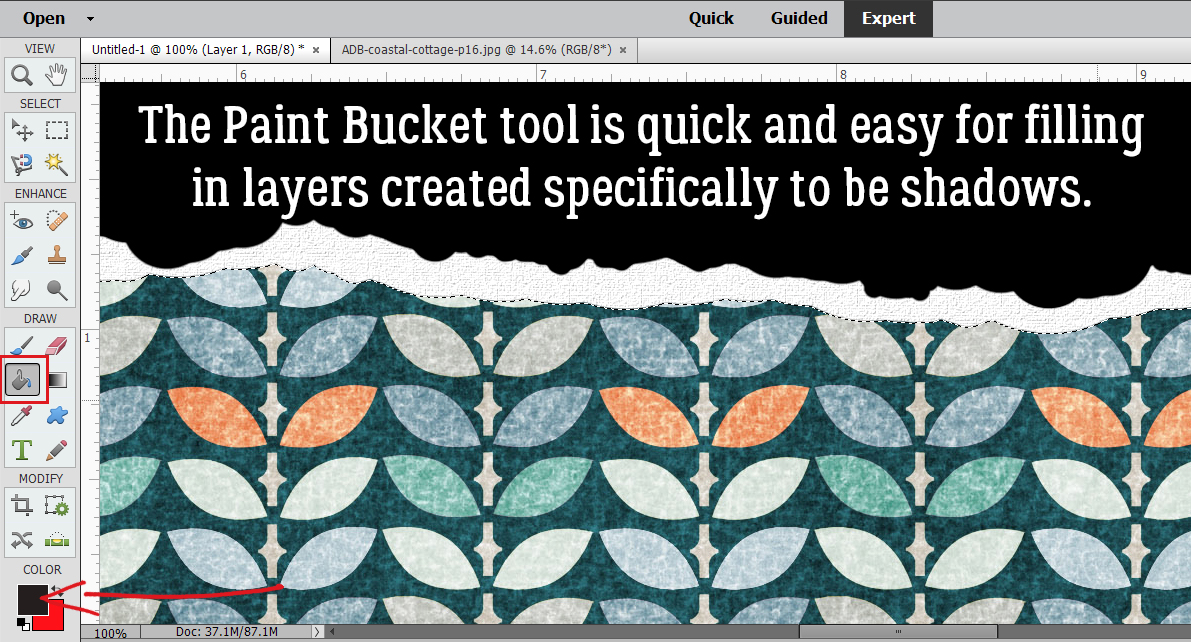This screenshot has height=642, width=1191.
Task: Switch to Guided edit mode
Action: (x=799, y=18)
